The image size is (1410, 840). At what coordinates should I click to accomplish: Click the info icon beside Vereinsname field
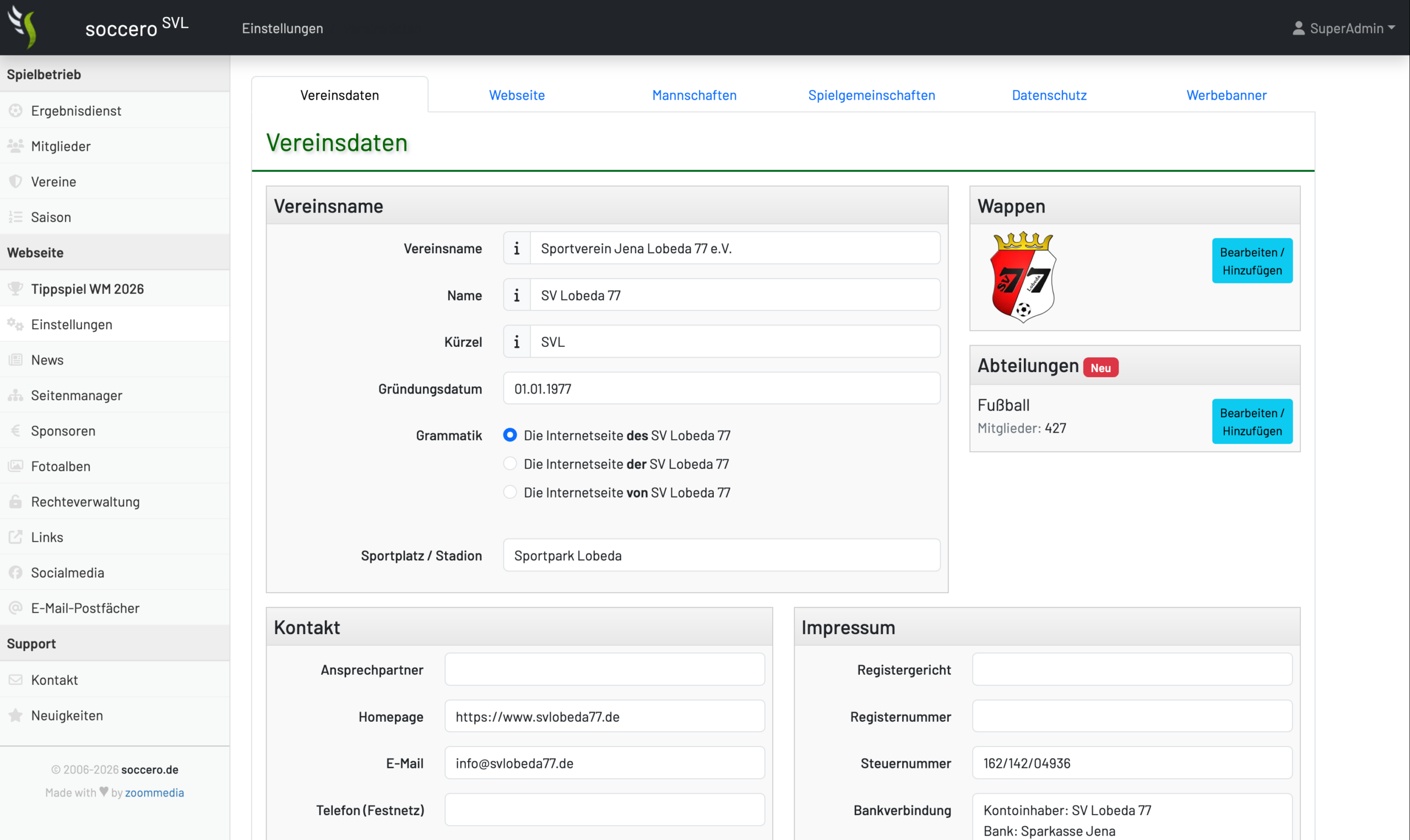click(517, 248)
